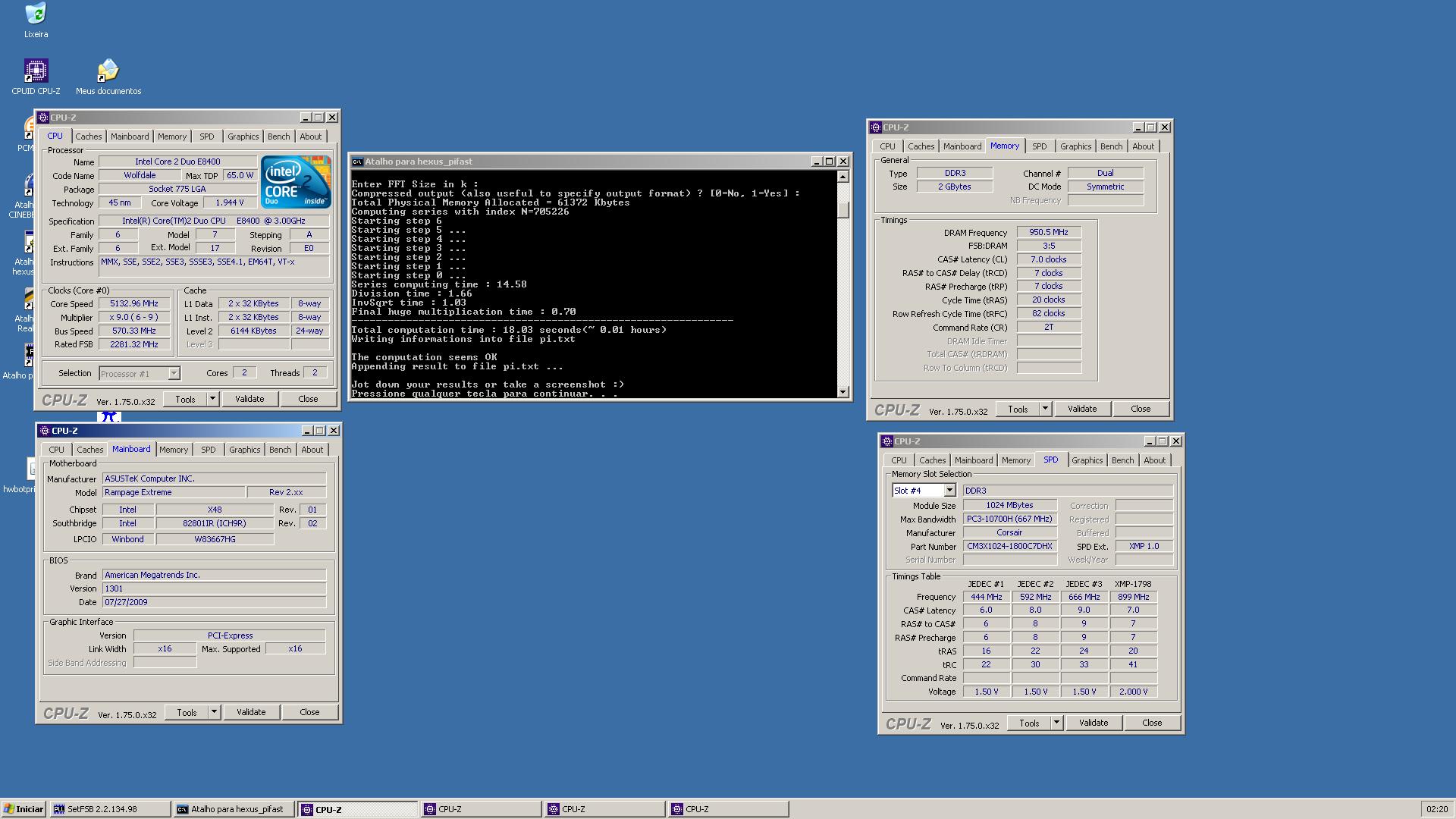Click Validate in the CPU window
1456x819 pixels.
tap(249, 399)
